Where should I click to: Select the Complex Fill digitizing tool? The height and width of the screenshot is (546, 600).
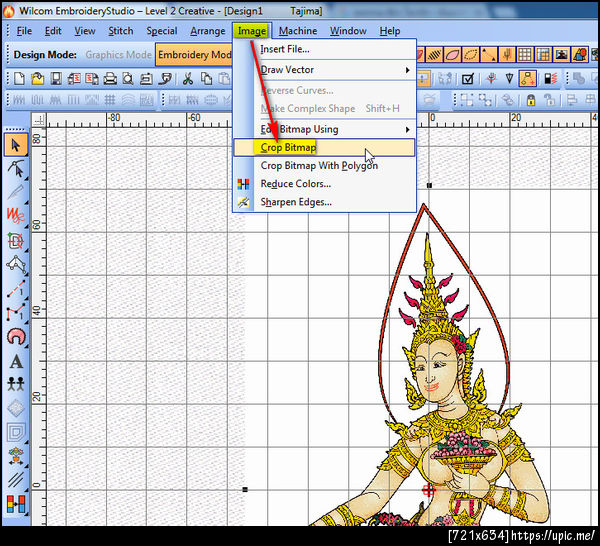(x=16, y=240)
